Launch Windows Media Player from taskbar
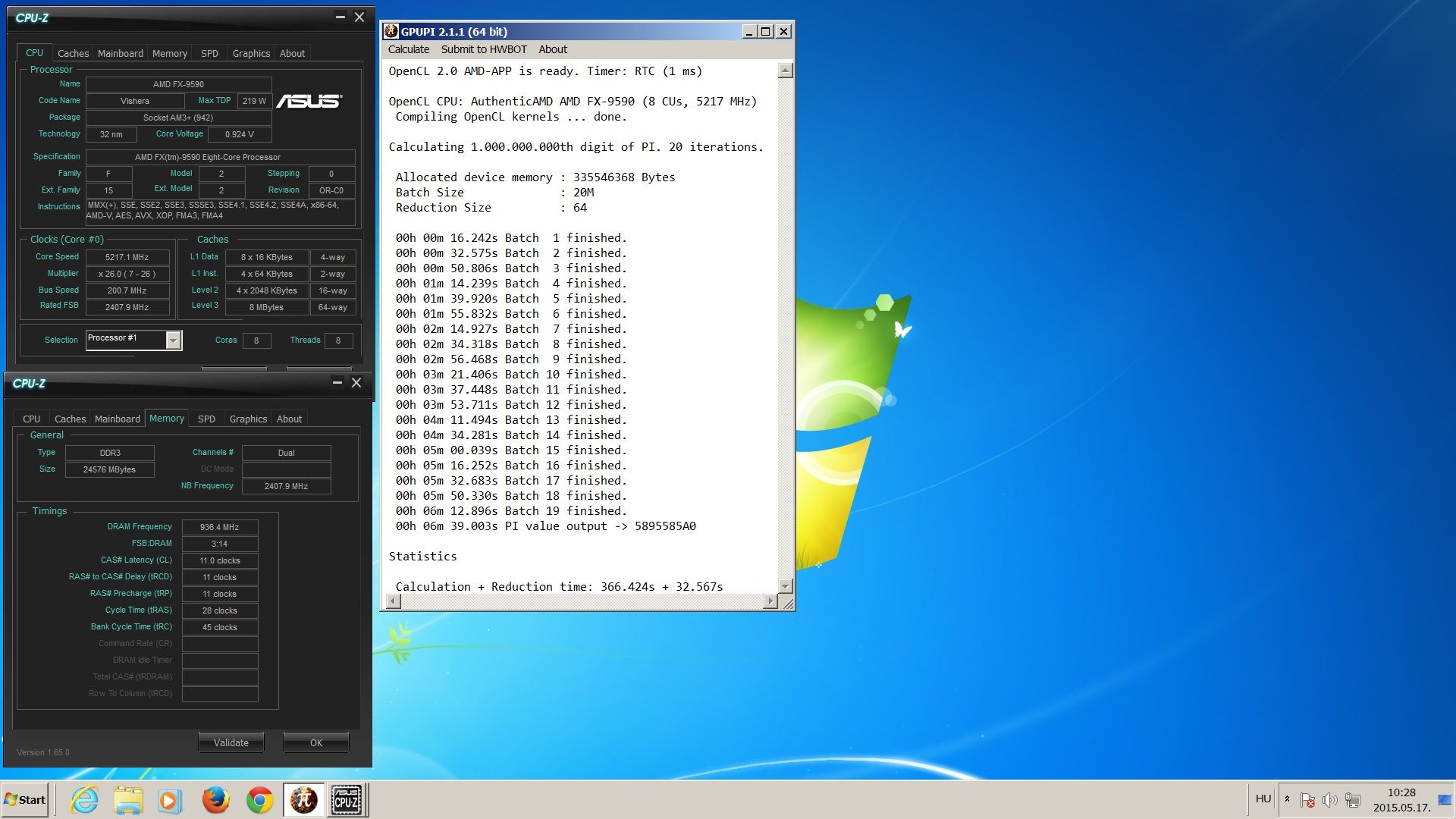This screenshot has height=819, width=1456. click(171, 800)
